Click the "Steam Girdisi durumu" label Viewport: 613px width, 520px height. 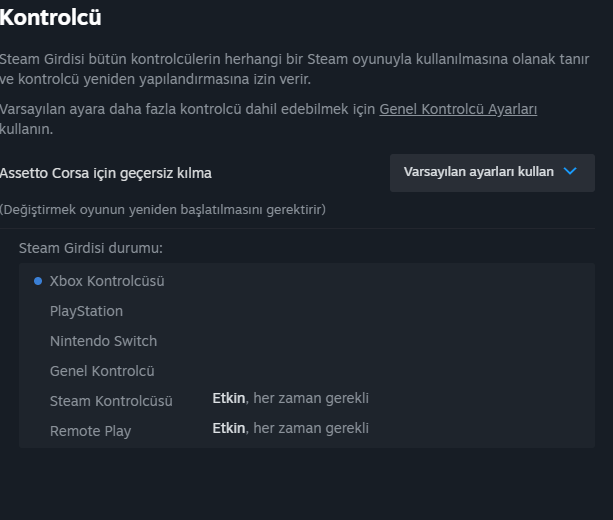pyautogui.click(x=91, y=247)
